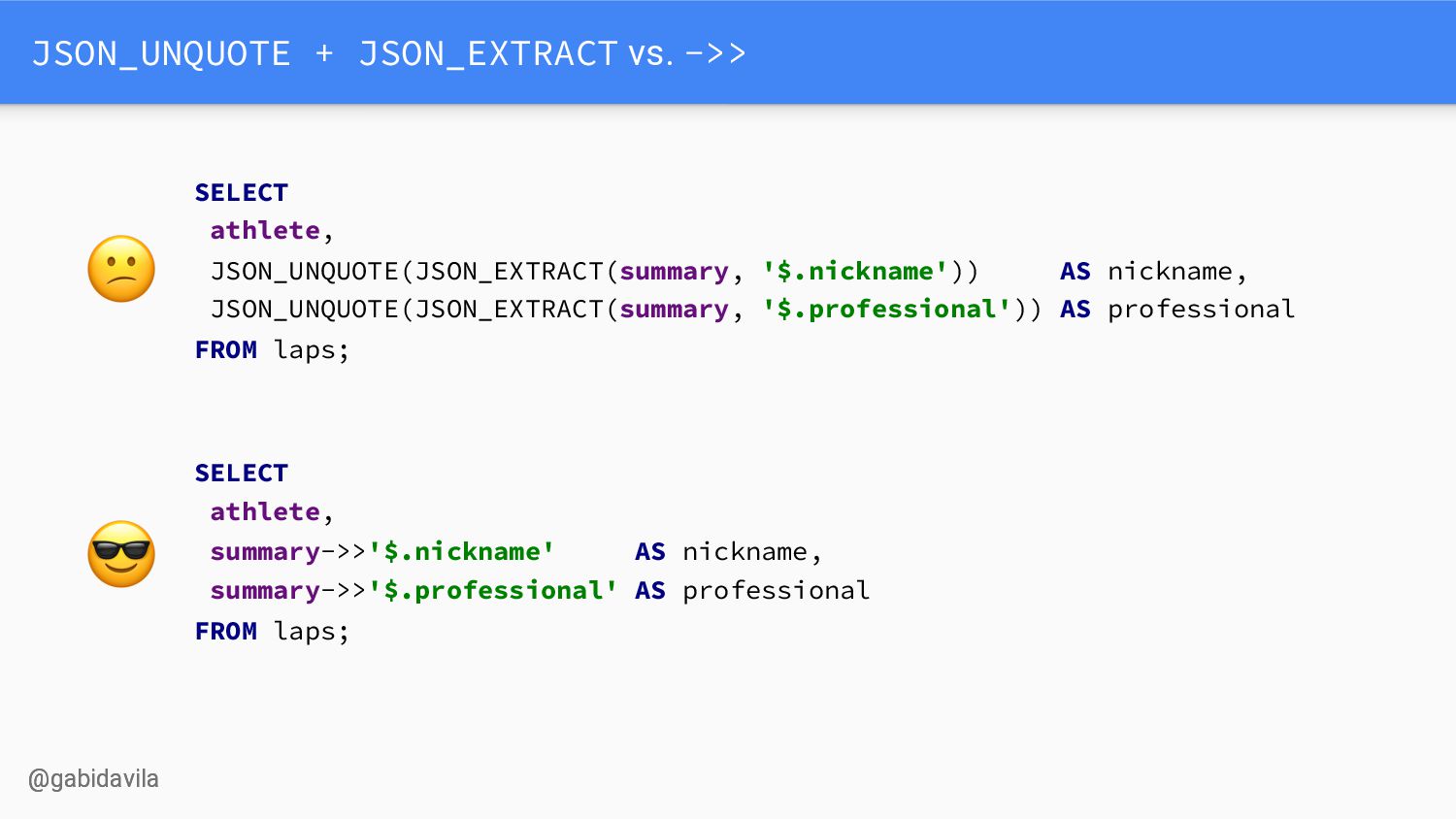This screenshot has height=819, width=1456.
Task: Click the second SELECT keyword
Action: [x=242, y=473]
